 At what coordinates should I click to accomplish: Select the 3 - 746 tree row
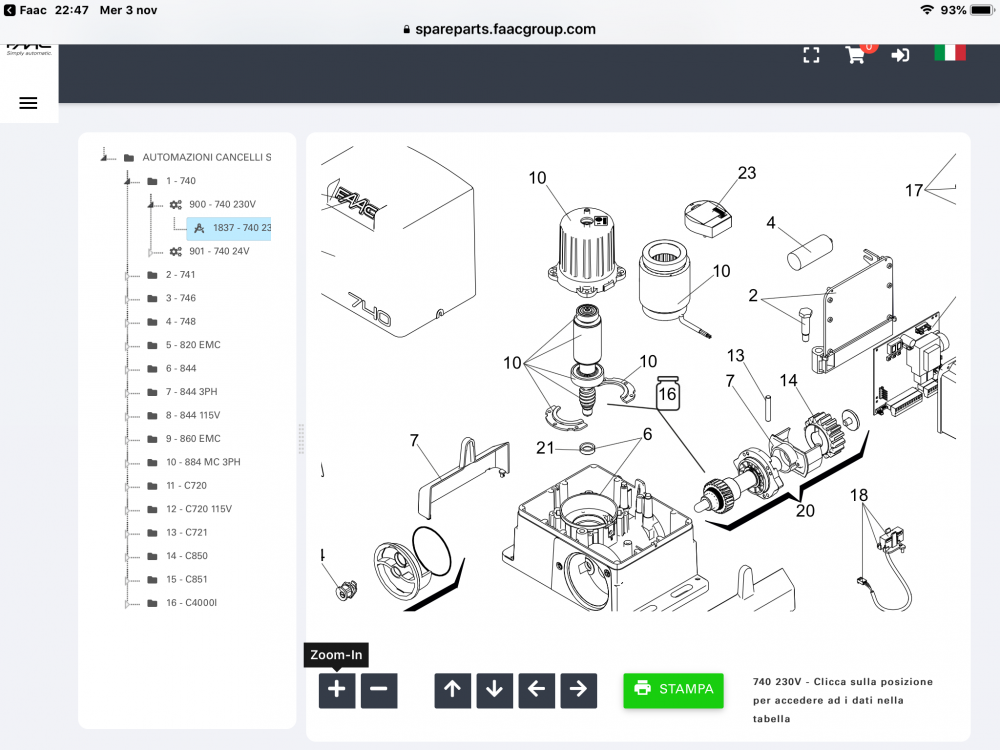pos(180,298)
